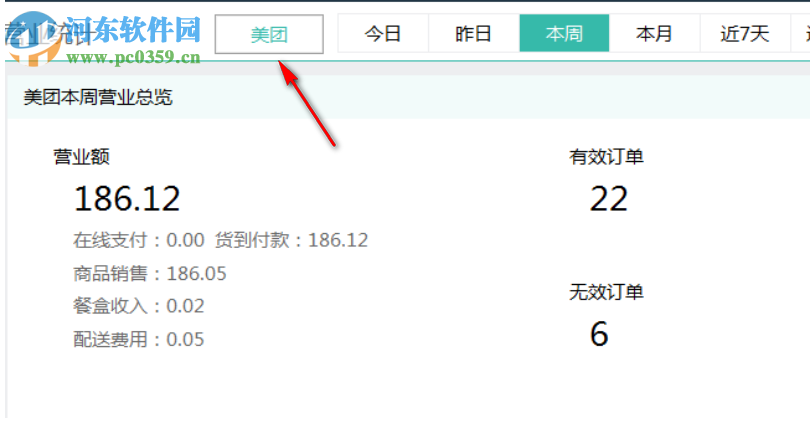Click the 配送费用：0.05 line
The height and width of the screenshot is (428, 810).
pos(138,339)
